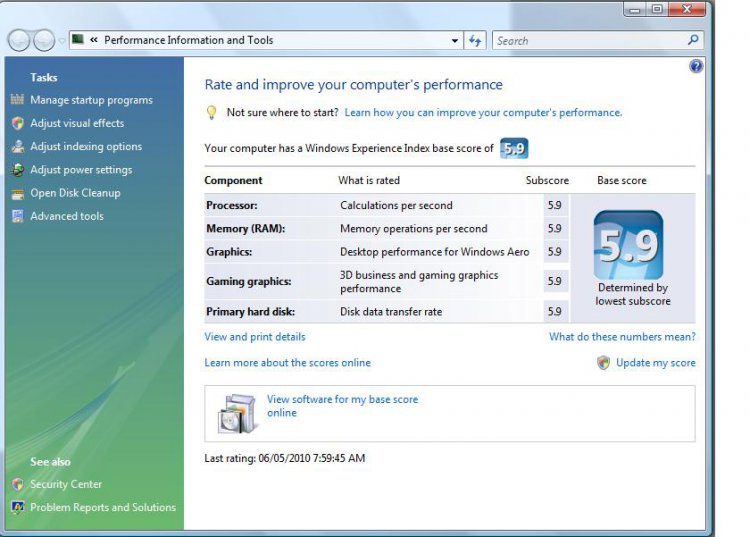The image size is (750, 537).
Task: Click View and print details
Action: pos(255,337)
